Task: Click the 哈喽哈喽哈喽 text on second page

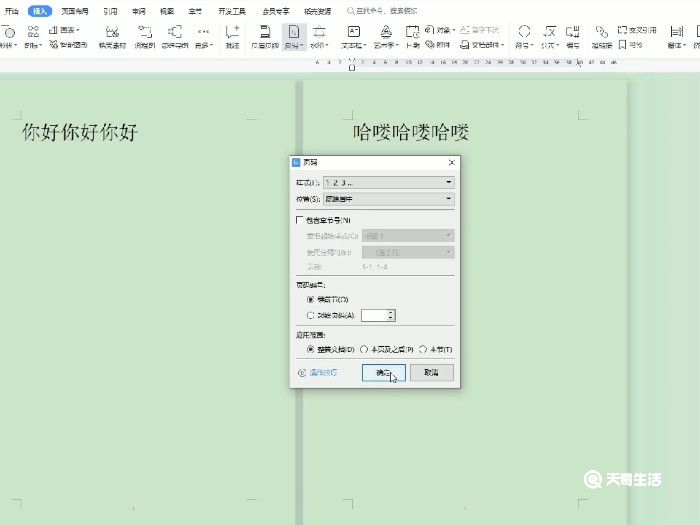Action: click(x=411, y=133)
